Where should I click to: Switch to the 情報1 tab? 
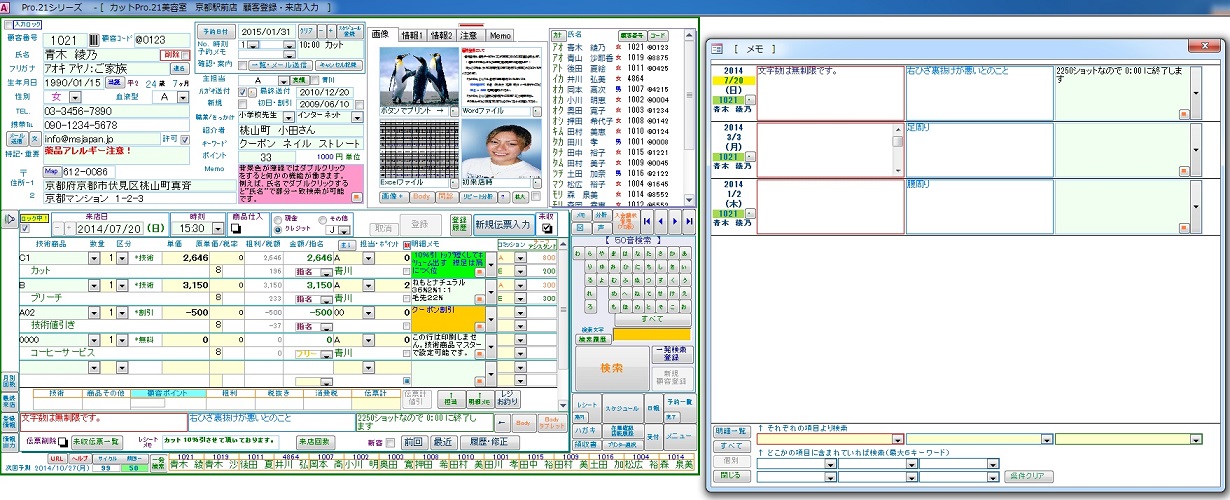411,35
